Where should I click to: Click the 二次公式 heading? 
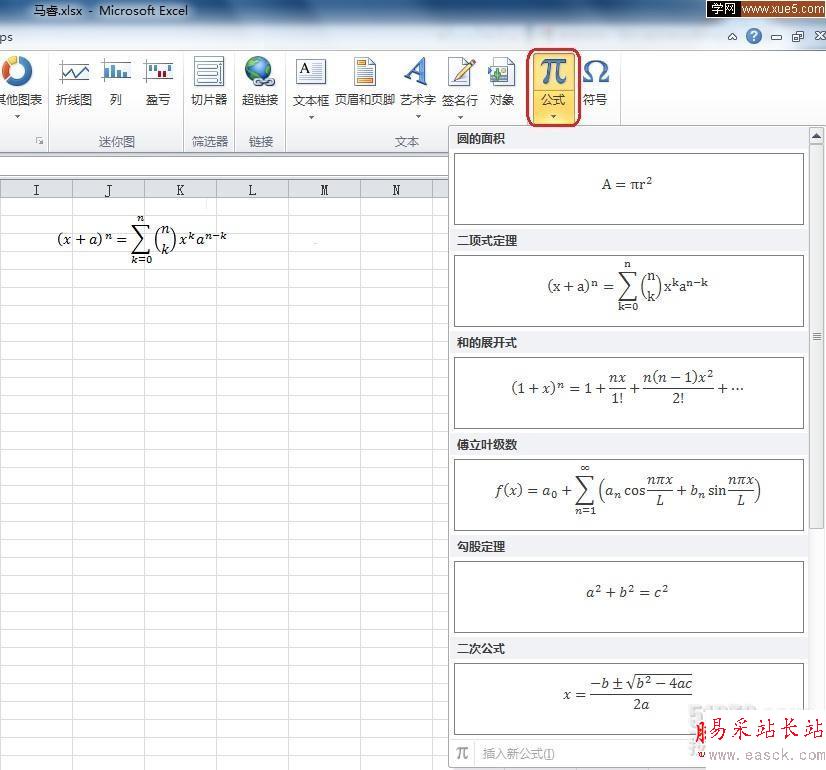(480, 648)
